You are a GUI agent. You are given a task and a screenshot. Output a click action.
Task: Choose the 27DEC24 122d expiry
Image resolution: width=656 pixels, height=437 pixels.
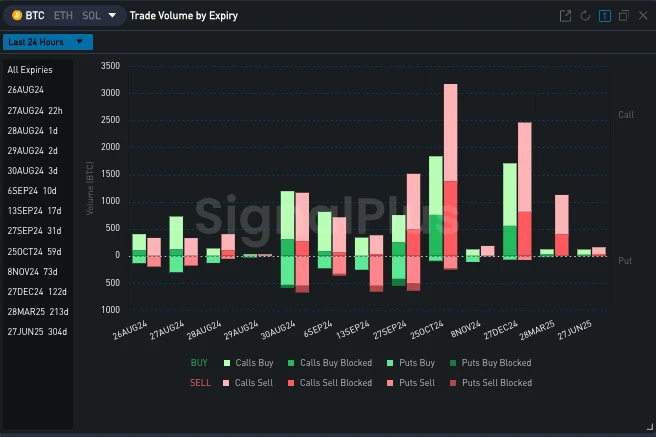click(37, 291)
